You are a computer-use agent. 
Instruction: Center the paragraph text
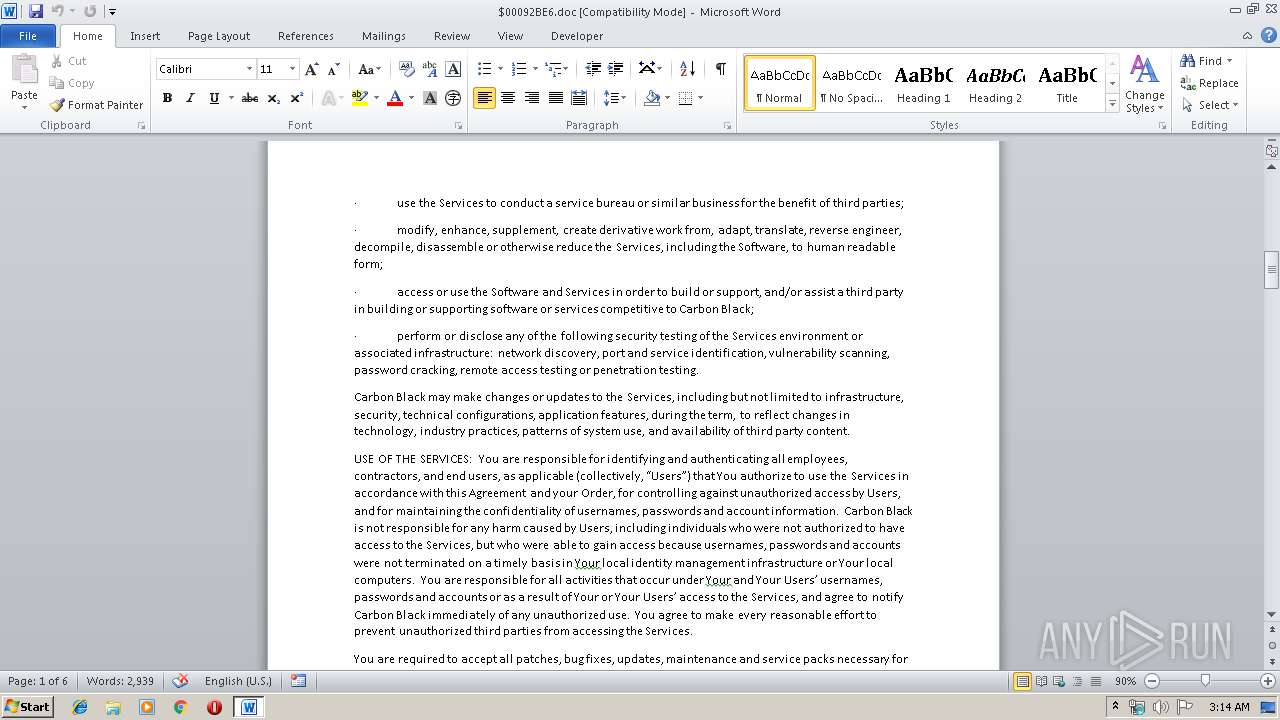(508, 98)
